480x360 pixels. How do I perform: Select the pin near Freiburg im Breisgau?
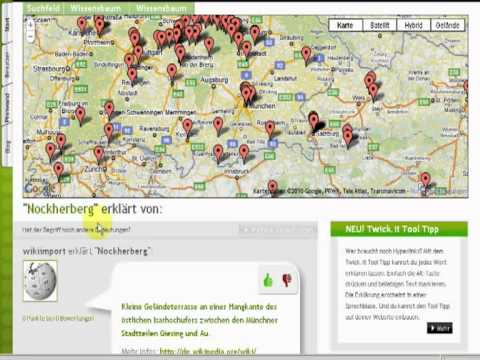coord(80,116)
